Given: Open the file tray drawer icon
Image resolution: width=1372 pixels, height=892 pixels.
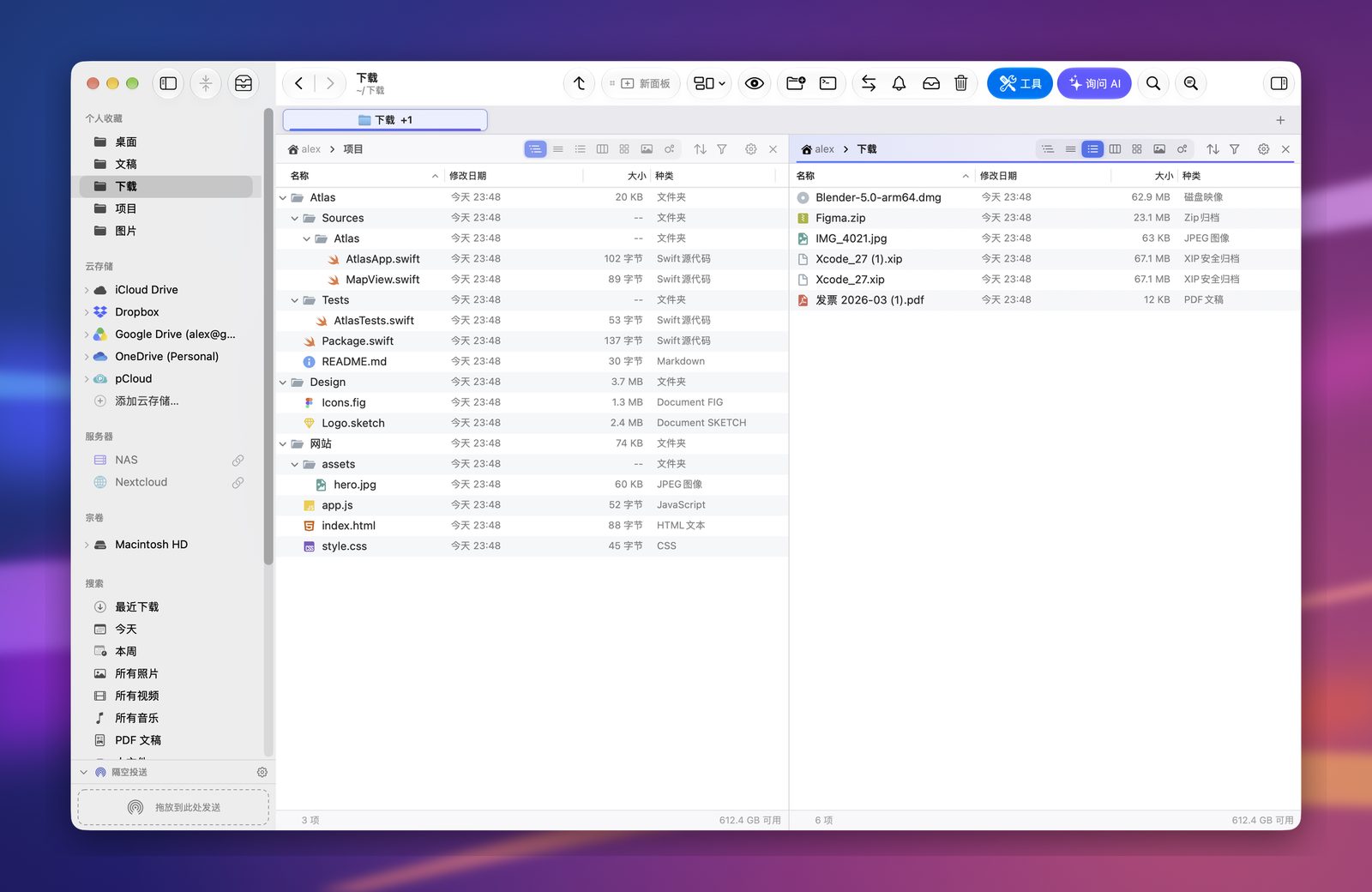Looking at the screenshot, I should pos(244,83).
